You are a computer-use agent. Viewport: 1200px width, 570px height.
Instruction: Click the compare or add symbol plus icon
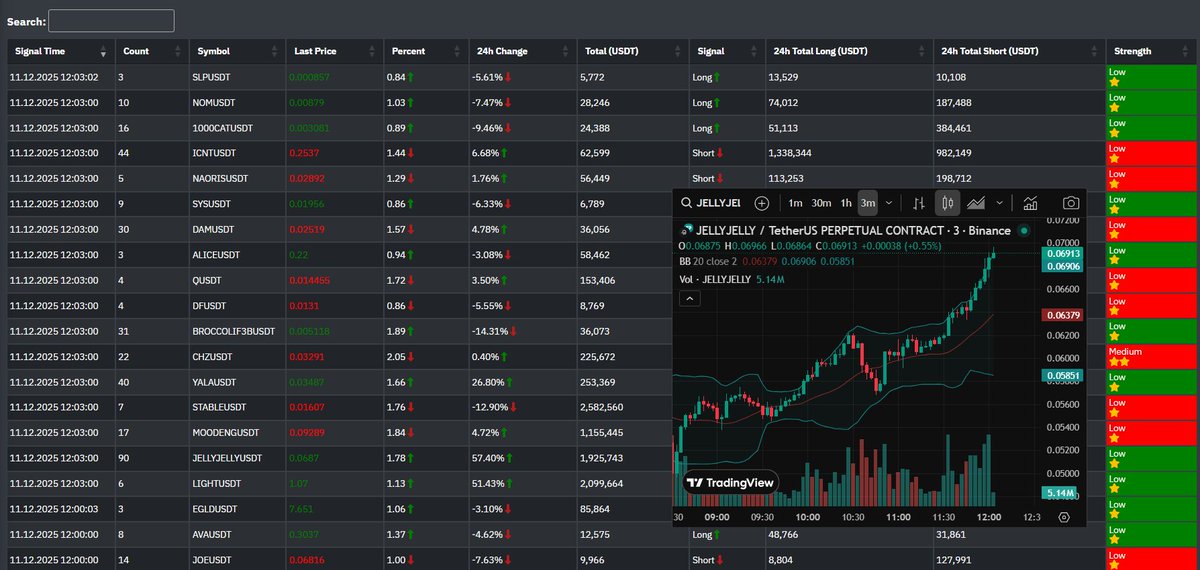pyautogui.click(x=762, y=203)
